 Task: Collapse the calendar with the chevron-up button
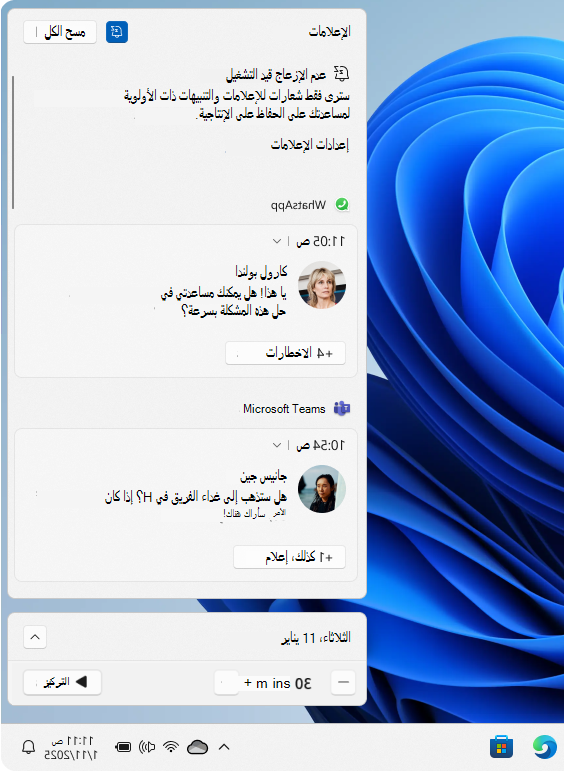coord(35,637)
